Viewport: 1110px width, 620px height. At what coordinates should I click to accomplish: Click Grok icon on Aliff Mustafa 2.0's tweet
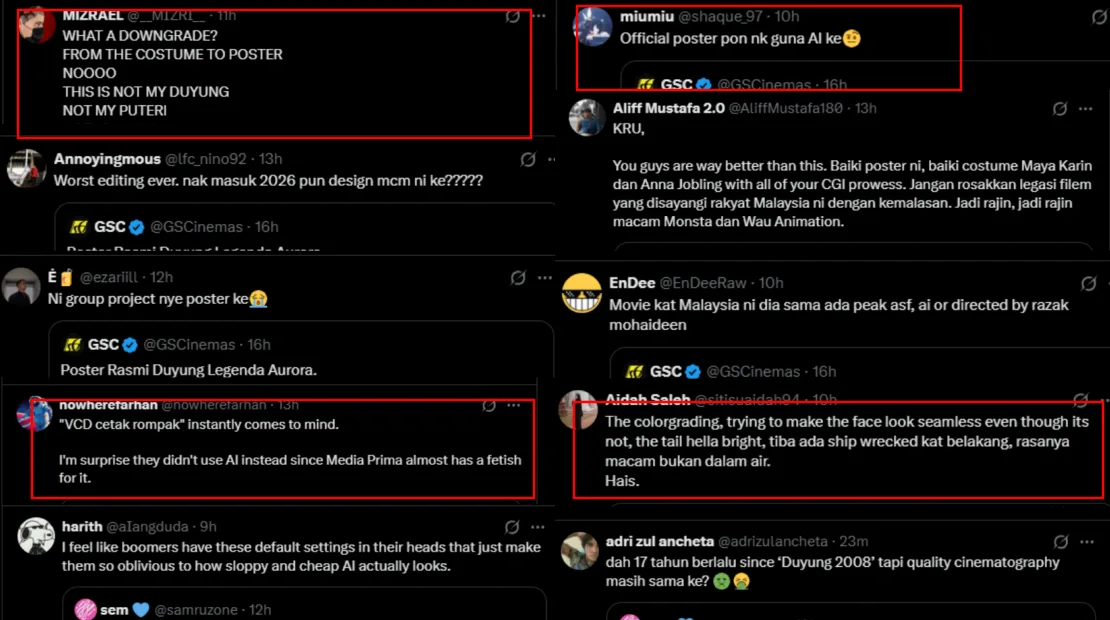point(1059,108)
